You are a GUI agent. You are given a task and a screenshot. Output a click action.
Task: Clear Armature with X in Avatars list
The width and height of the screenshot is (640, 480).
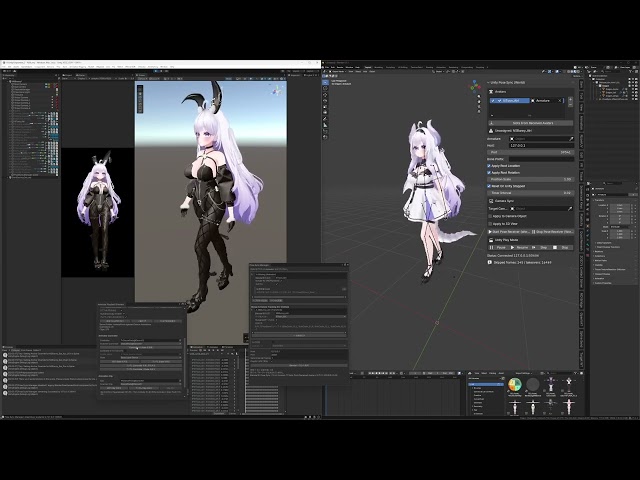point(560,100)
